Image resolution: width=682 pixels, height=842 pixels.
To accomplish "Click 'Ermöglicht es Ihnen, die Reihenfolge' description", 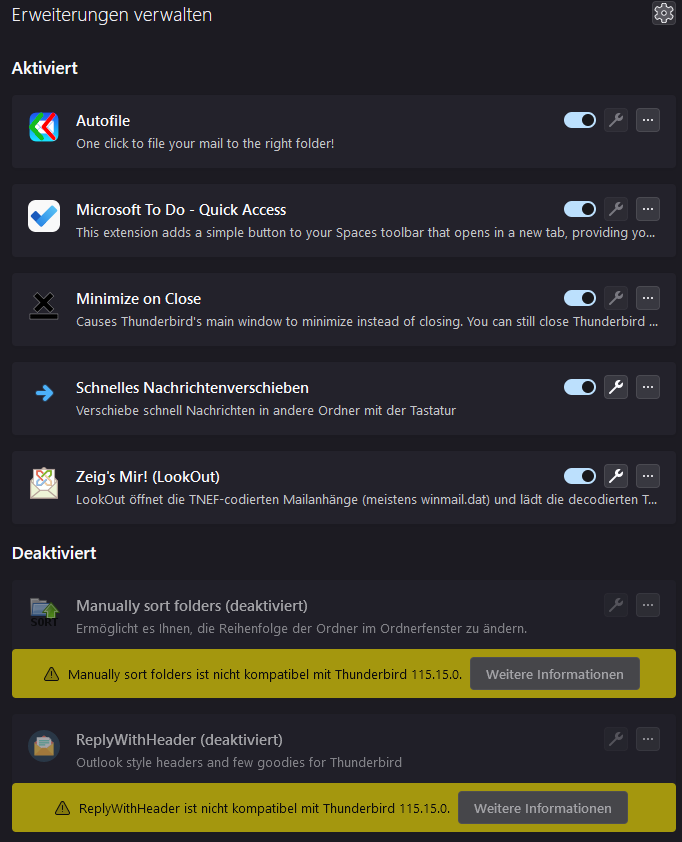I will (x=301, y=628).
